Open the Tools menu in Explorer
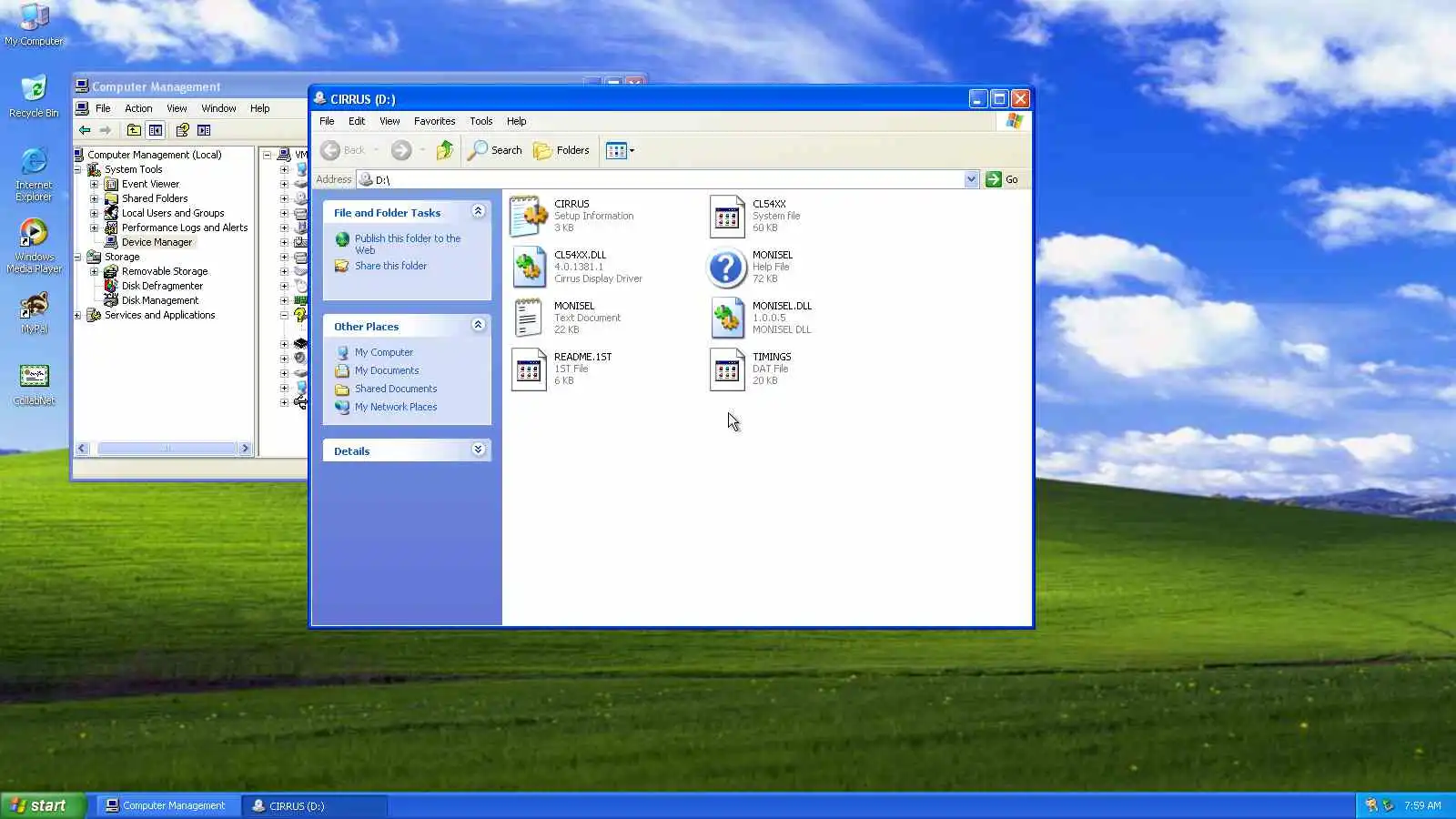The width and height of the screenshot is (1456, 819). [x=480, y=121]
